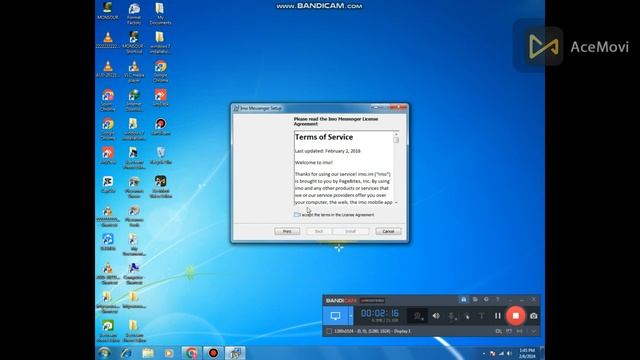Viewport: 640px width, 360px height.
Task: Click the capture area rectangle icon beside the display resolution
Action: (329, 331)
